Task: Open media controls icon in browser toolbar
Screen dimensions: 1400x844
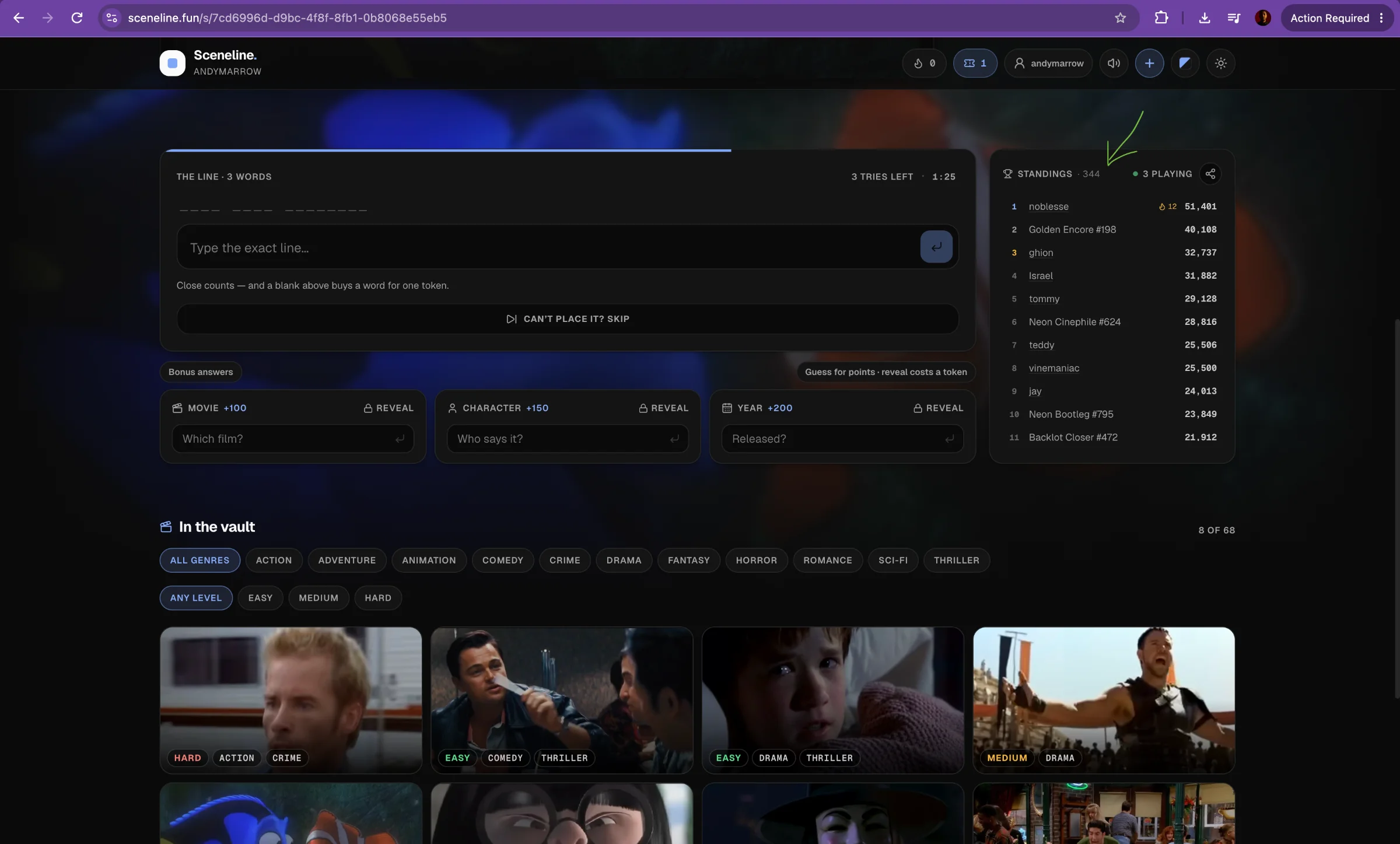Action: (1234, 18)
